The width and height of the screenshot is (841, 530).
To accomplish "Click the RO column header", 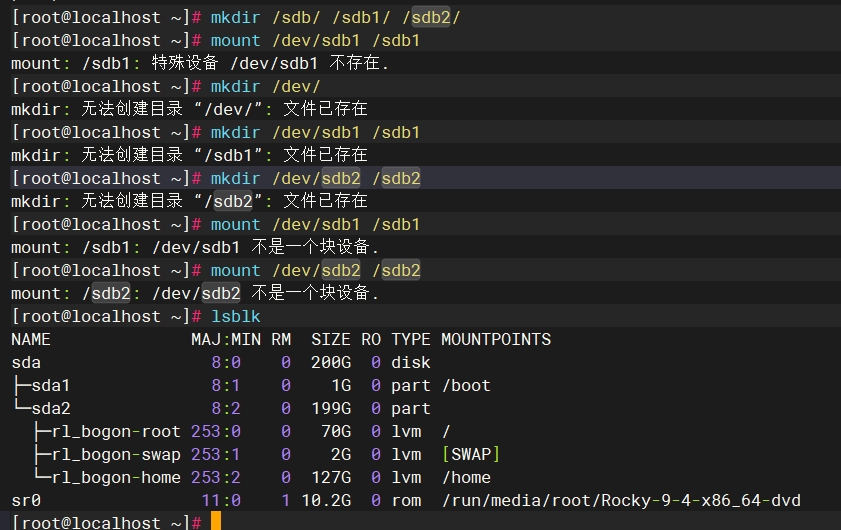I will point(371,340).
